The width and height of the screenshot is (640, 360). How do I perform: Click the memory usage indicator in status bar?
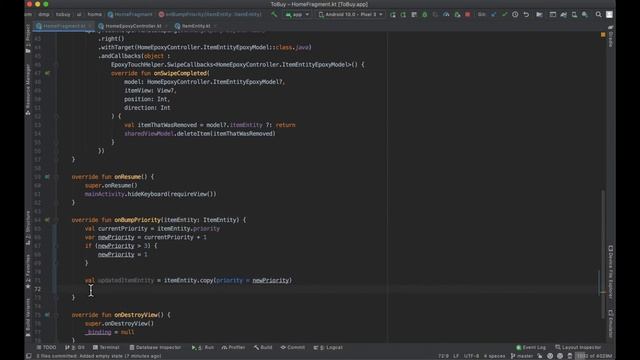[x=594, y=356]
